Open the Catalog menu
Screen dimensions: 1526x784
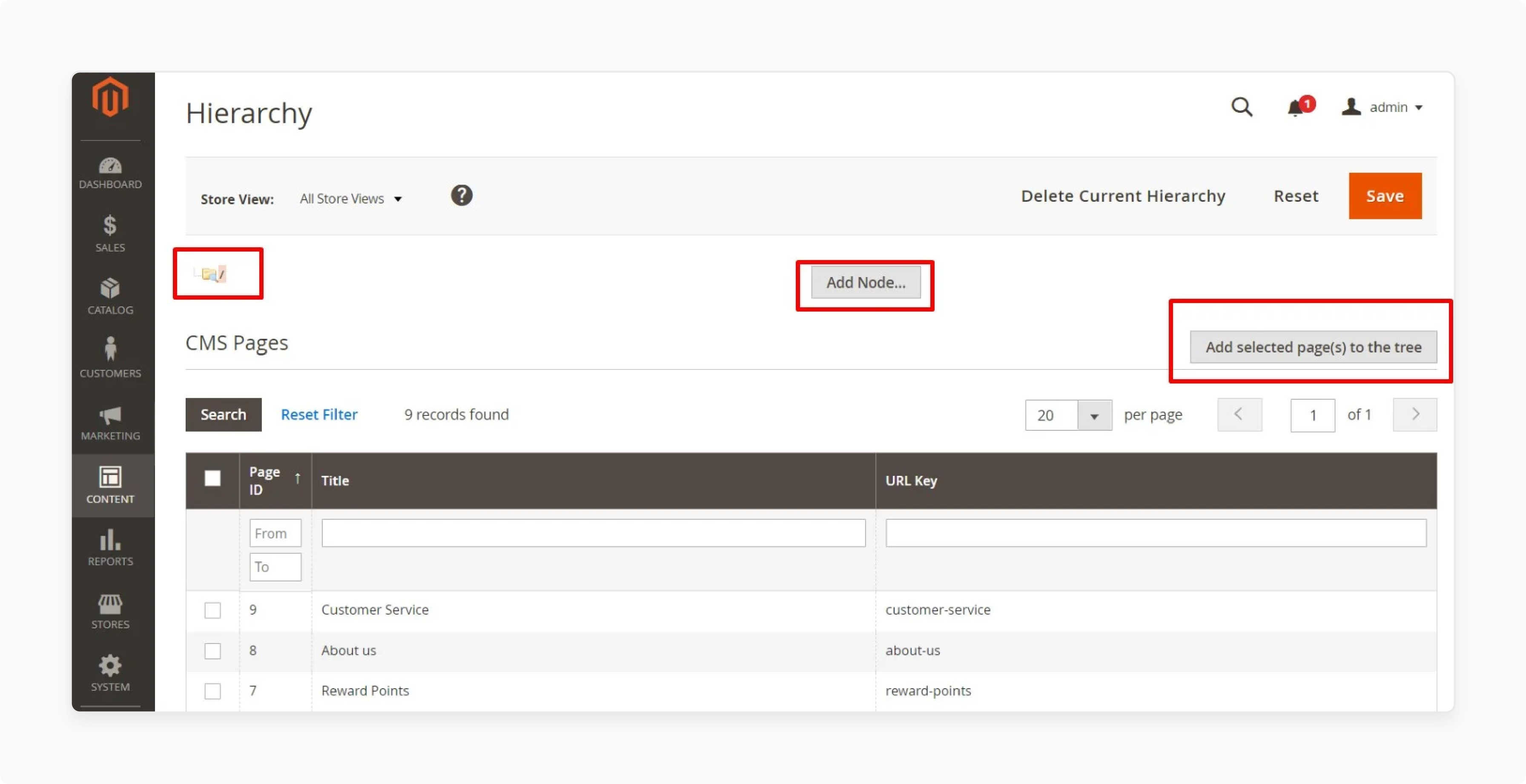pos(110,297)
